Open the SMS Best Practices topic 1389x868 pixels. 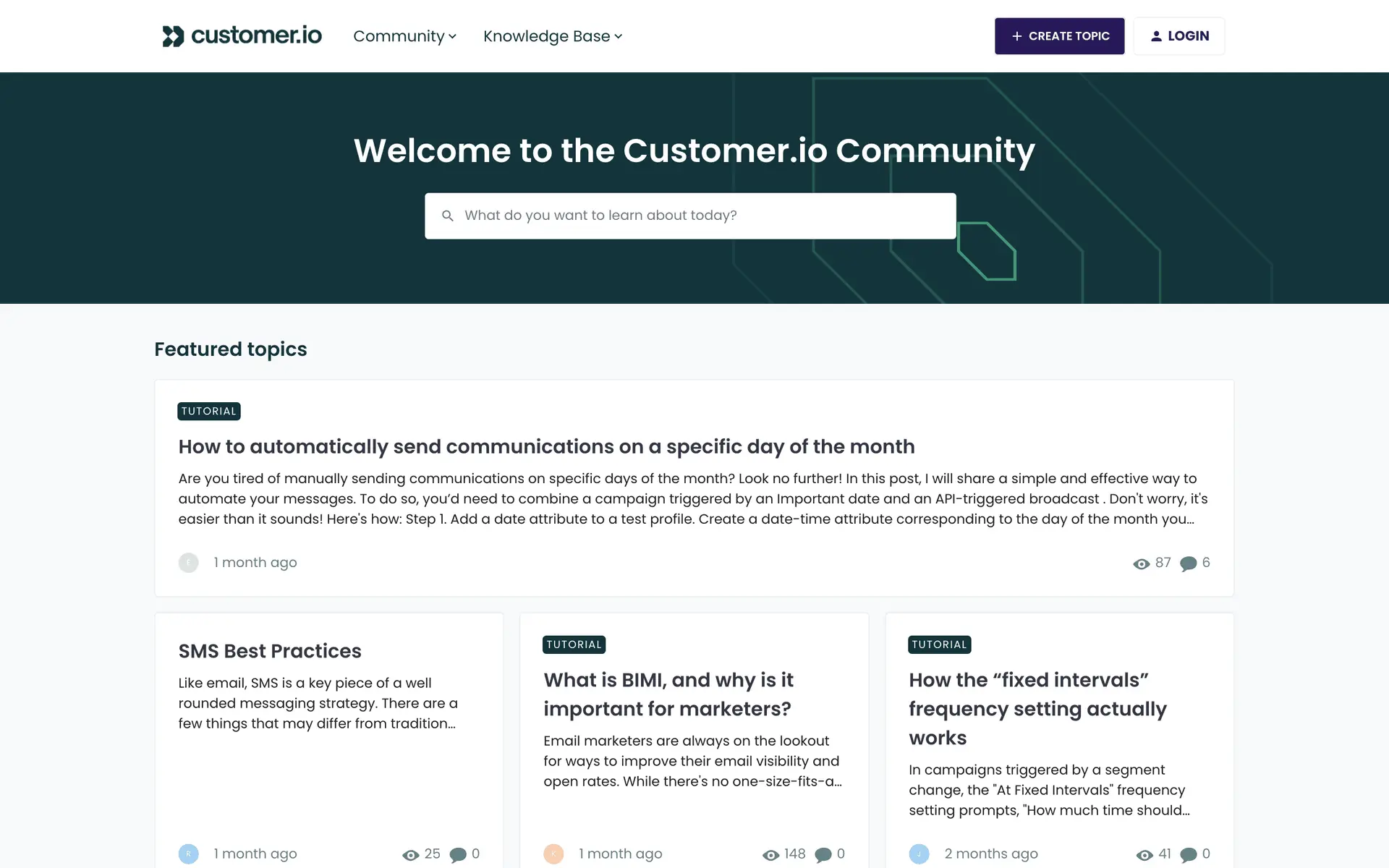[270, 651]
